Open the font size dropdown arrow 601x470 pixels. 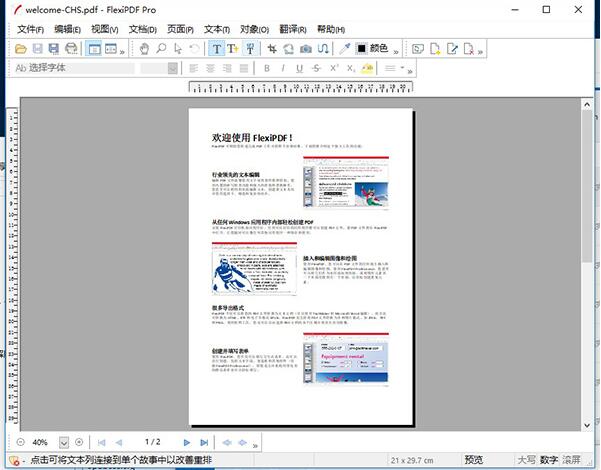(x=173, y=69)
